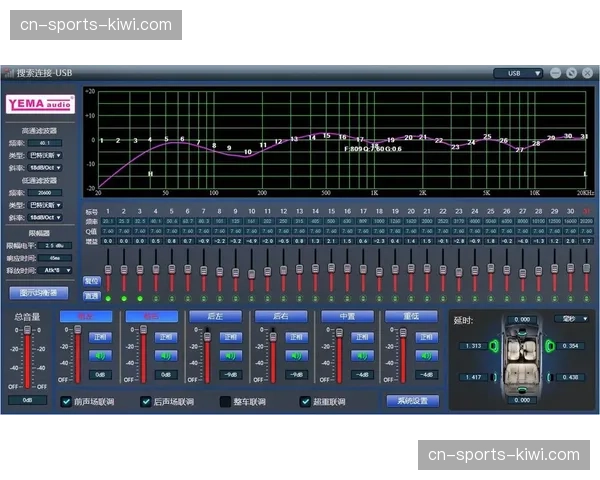
Task: Select the rear-right speaker in car diagram
Action: (x=549, y=377)
